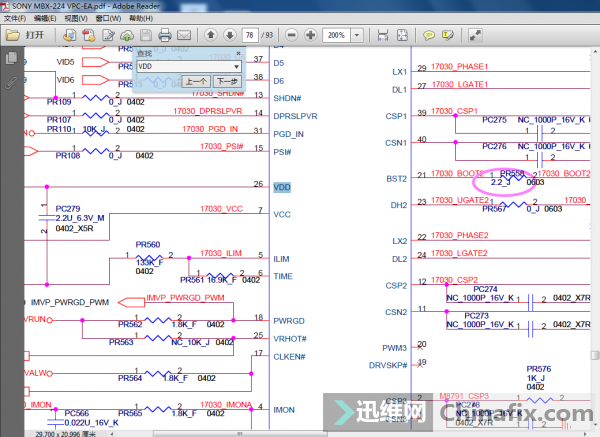Open the 窗口(W) menu
The height and width of the screenshot is (437, 600).
(108, 18)
